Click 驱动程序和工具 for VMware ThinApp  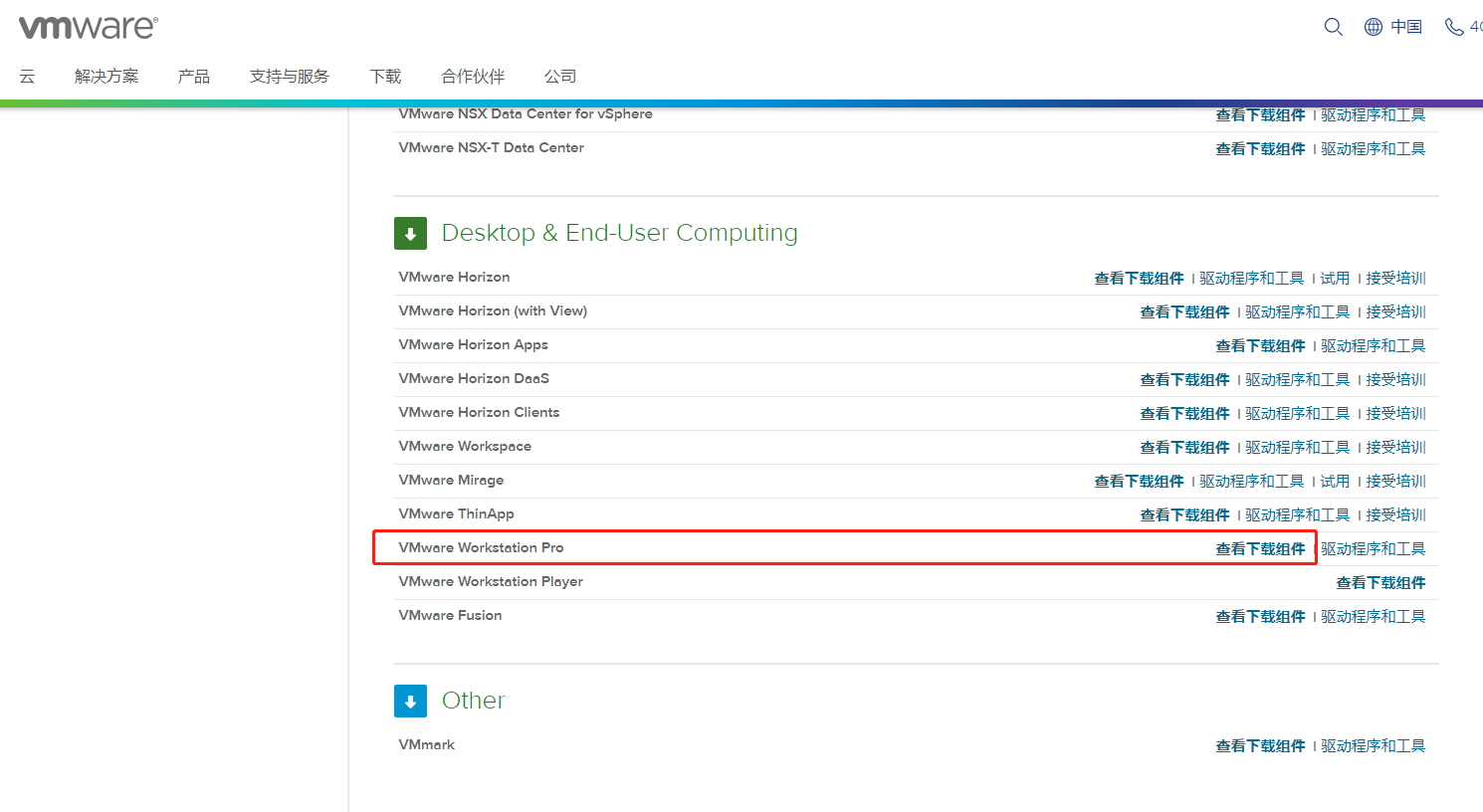pos(1298,514)
